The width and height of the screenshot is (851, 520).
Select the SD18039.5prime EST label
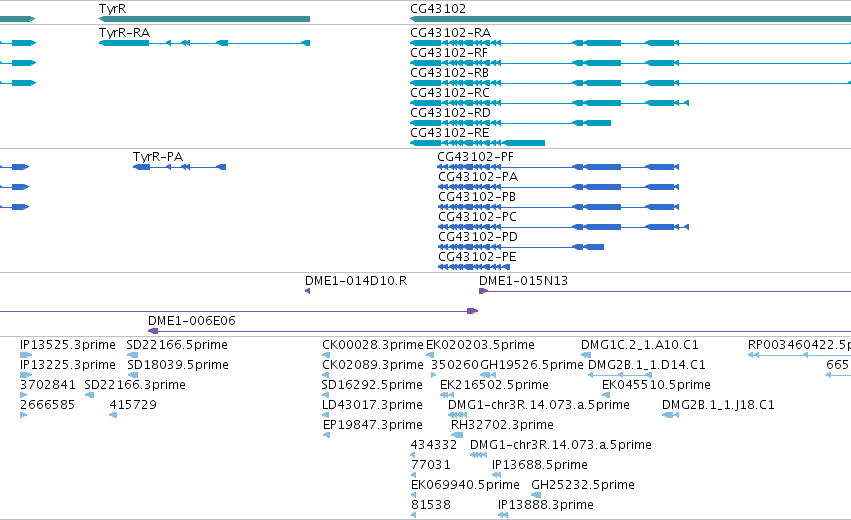(x=177, y=365)
